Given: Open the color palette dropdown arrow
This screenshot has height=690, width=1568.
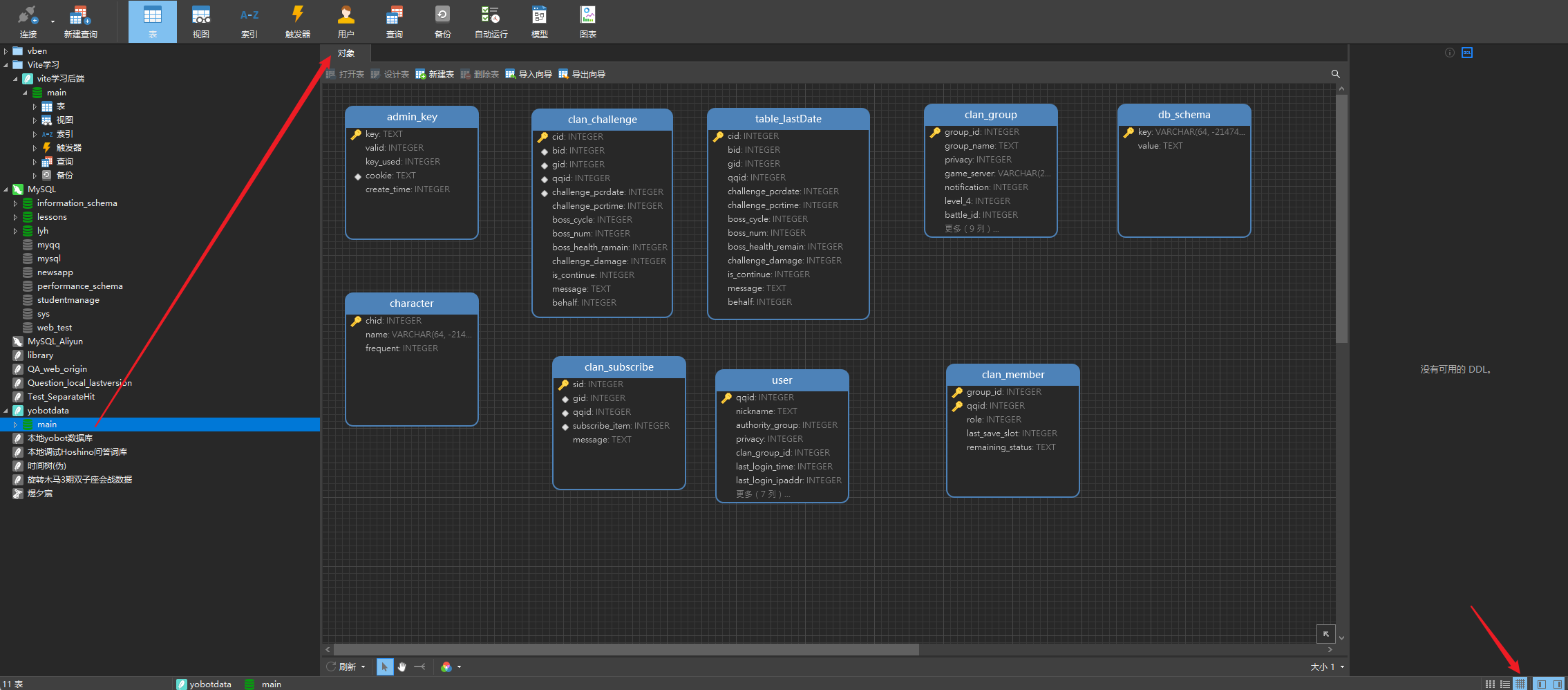Looking at the screenshot, I should coord(459,667).
